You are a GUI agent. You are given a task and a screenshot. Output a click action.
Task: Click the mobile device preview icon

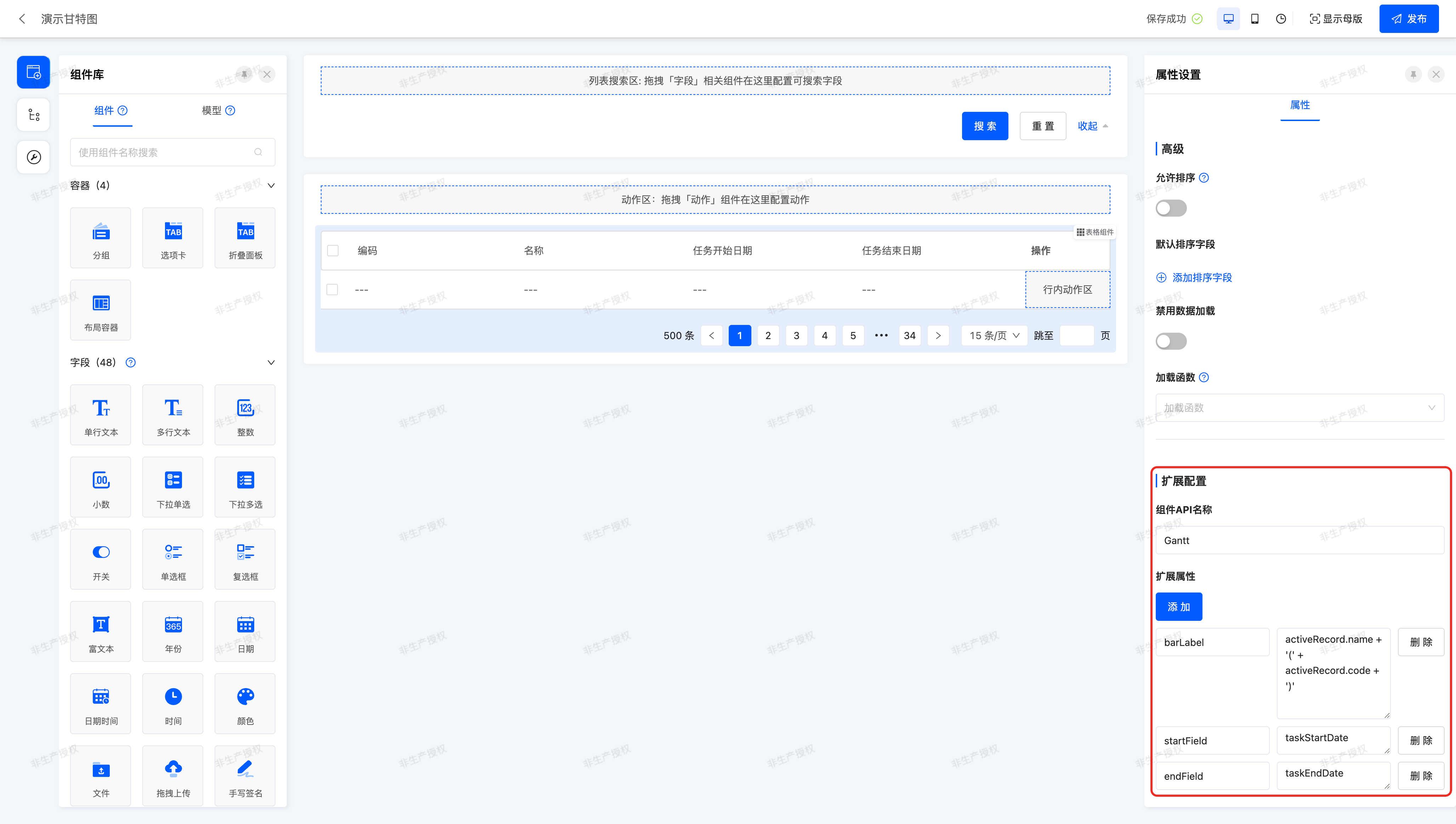tap(1255, 19)
